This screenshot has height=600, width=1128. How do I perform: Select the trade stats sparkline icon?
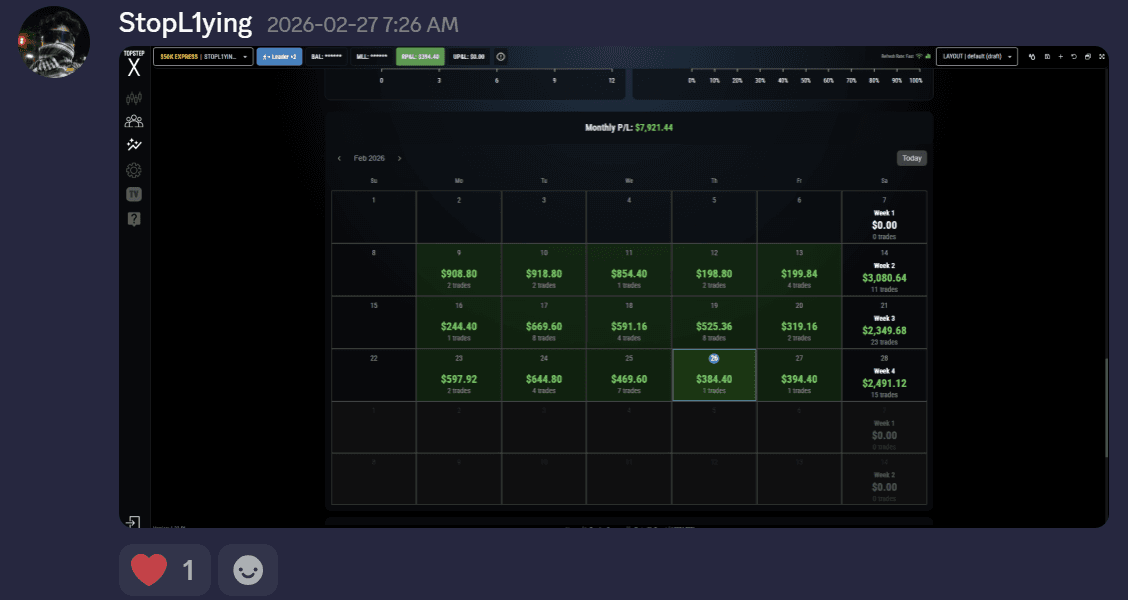coord(134,145)
